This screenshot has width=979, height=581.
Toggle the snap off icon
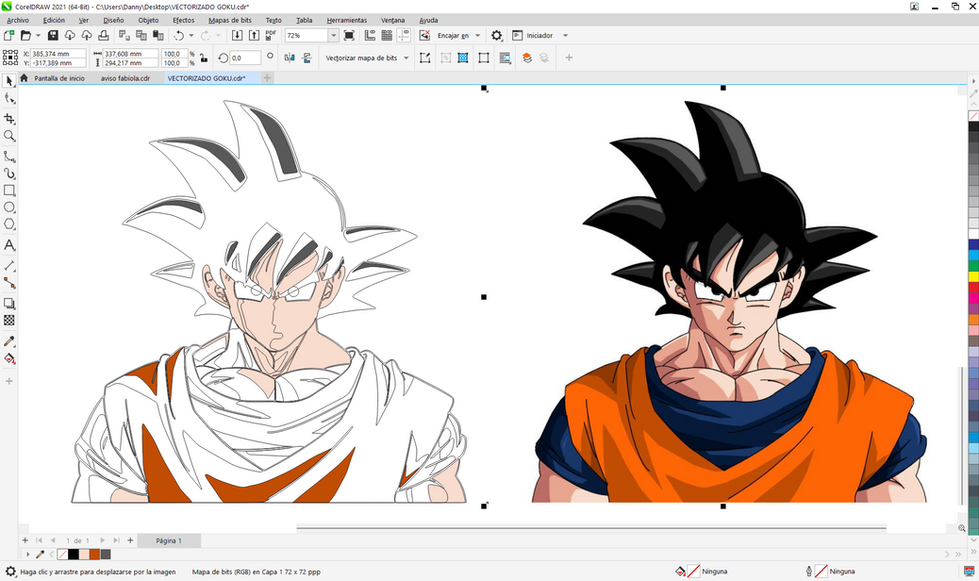click(x=425, y=36)
